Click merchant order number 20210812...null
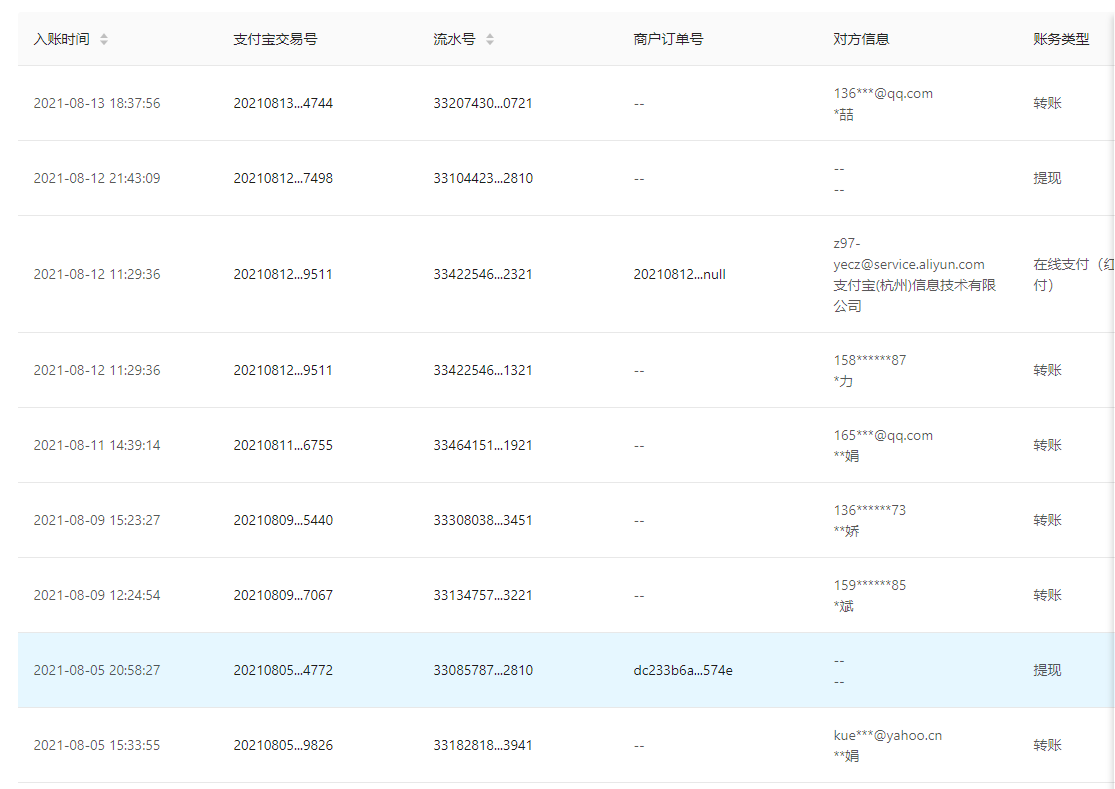This screenshot has width=1115, height=789. tap(680, 274)
